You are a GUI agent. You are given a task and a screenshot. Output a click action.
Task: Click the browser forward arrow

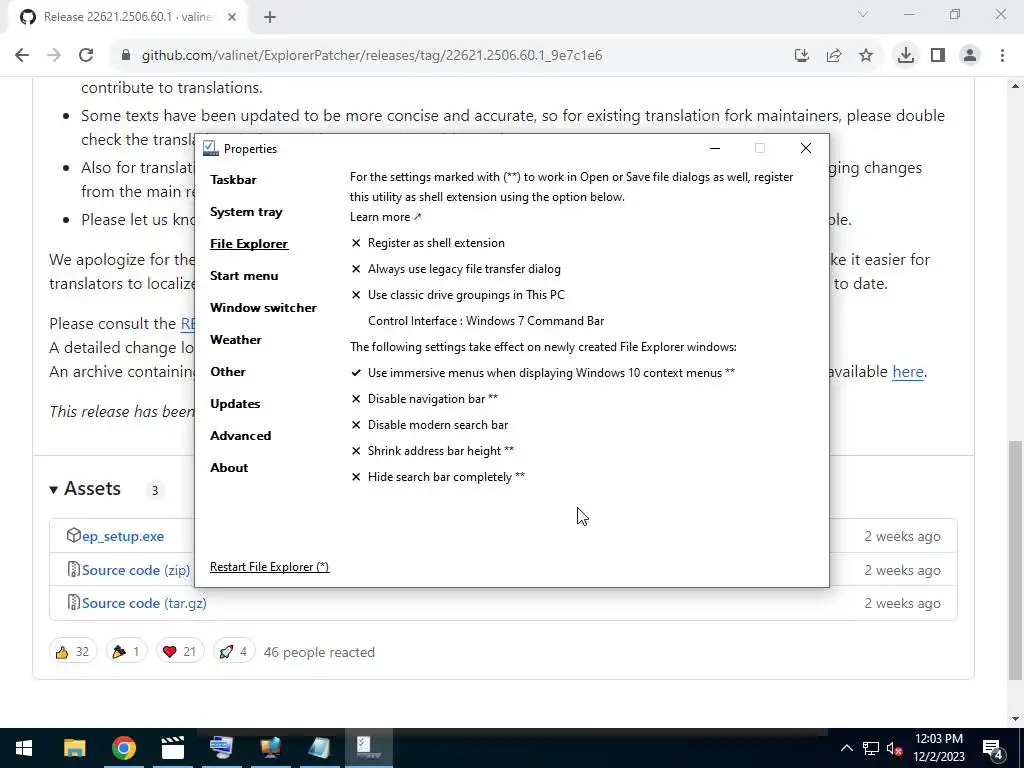54,56
